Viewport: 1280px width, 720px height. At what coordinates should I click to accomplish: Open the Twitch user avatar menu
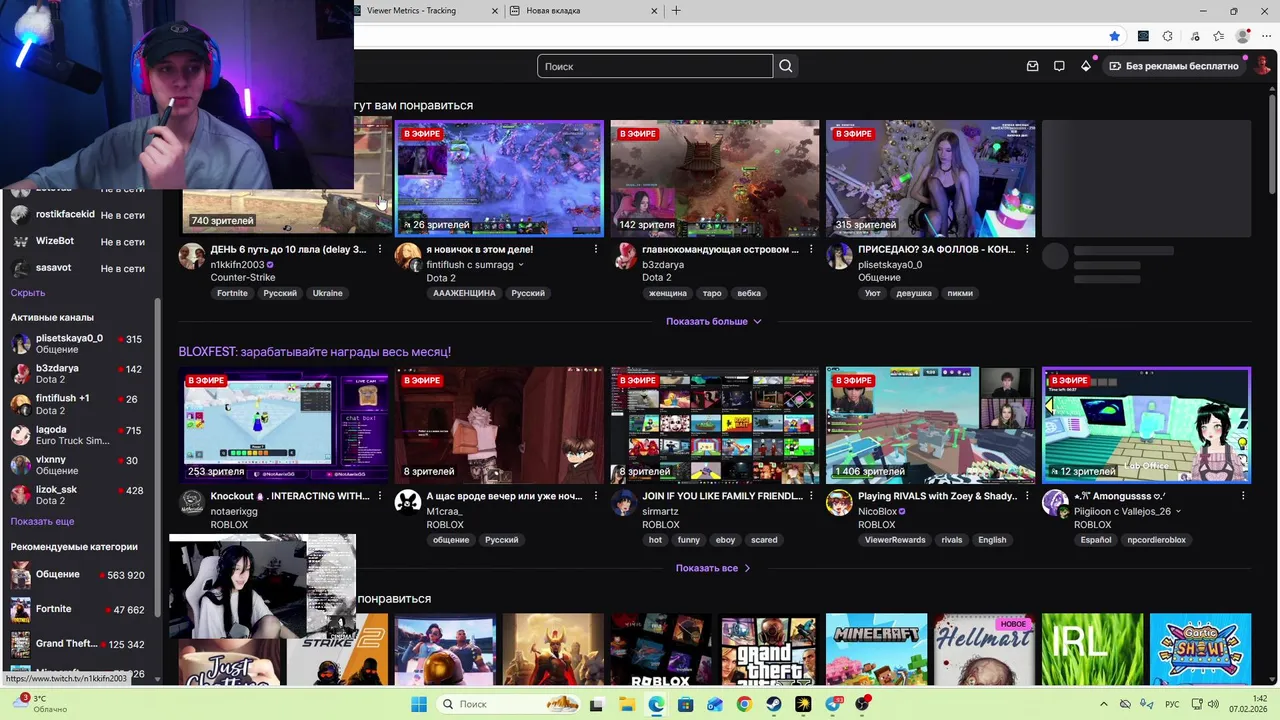(1260, 66)
